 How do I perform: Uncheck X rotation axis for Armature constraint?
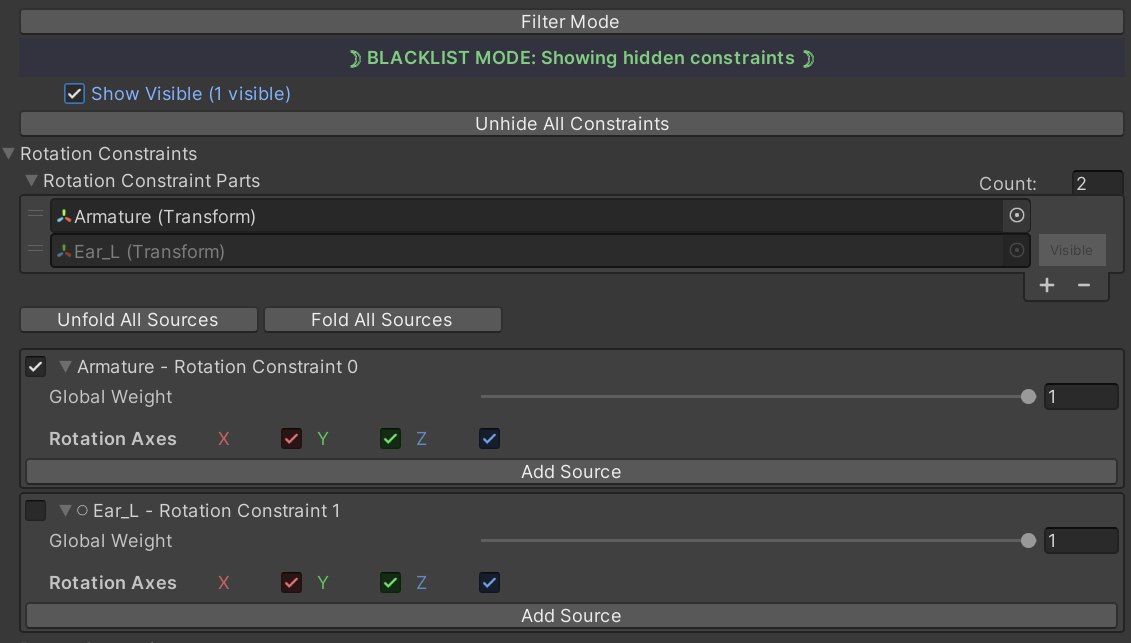291,439
